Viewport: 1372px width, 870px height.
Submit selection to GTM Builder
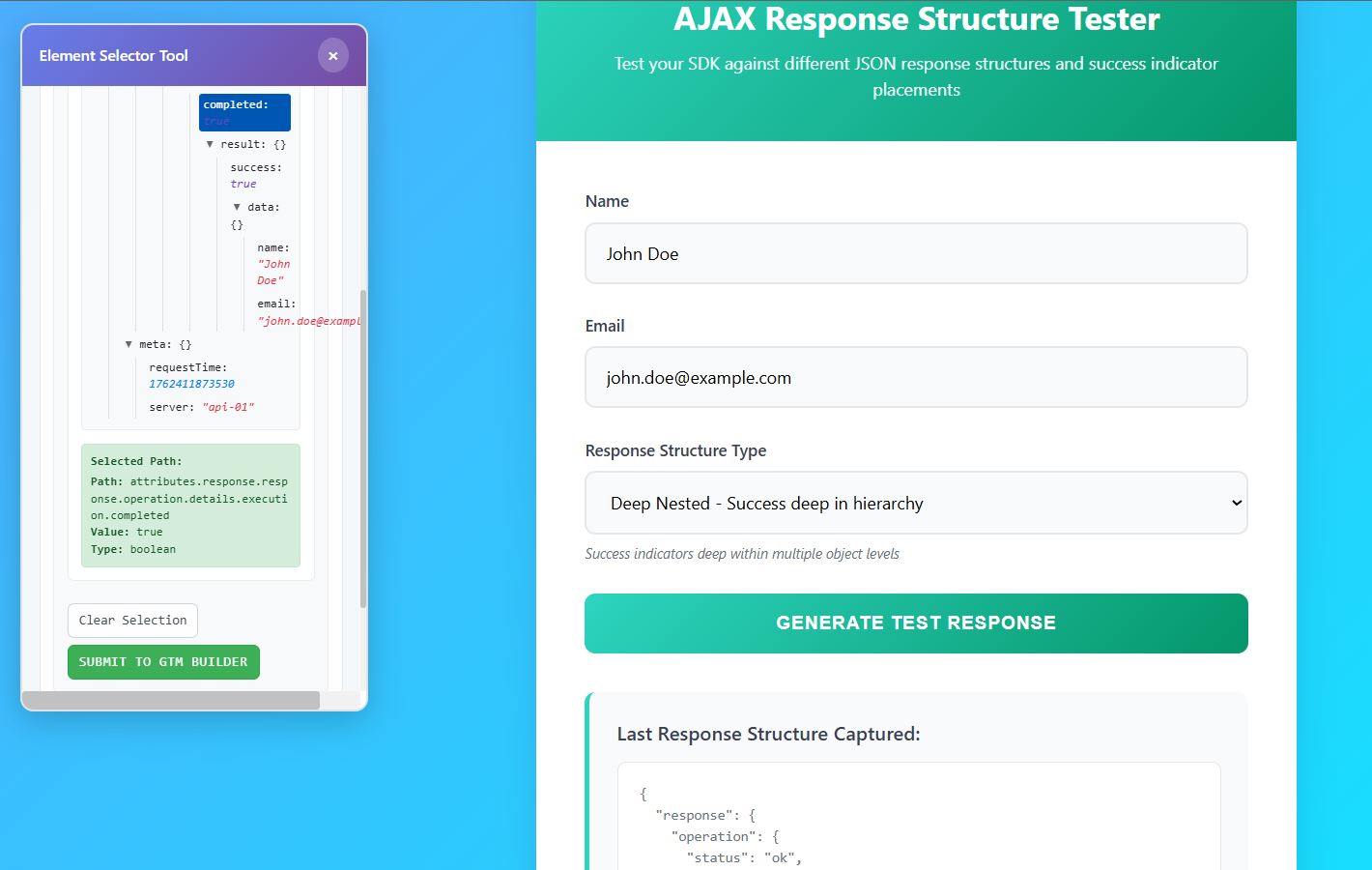coord(163,662)
